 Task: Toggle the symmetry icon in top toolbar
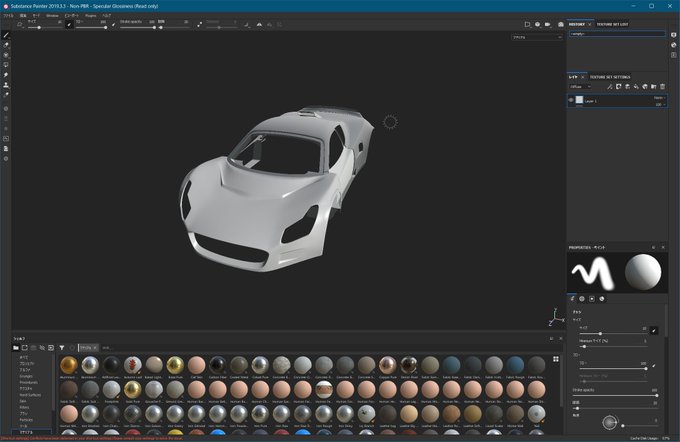[x=259, y=25]
